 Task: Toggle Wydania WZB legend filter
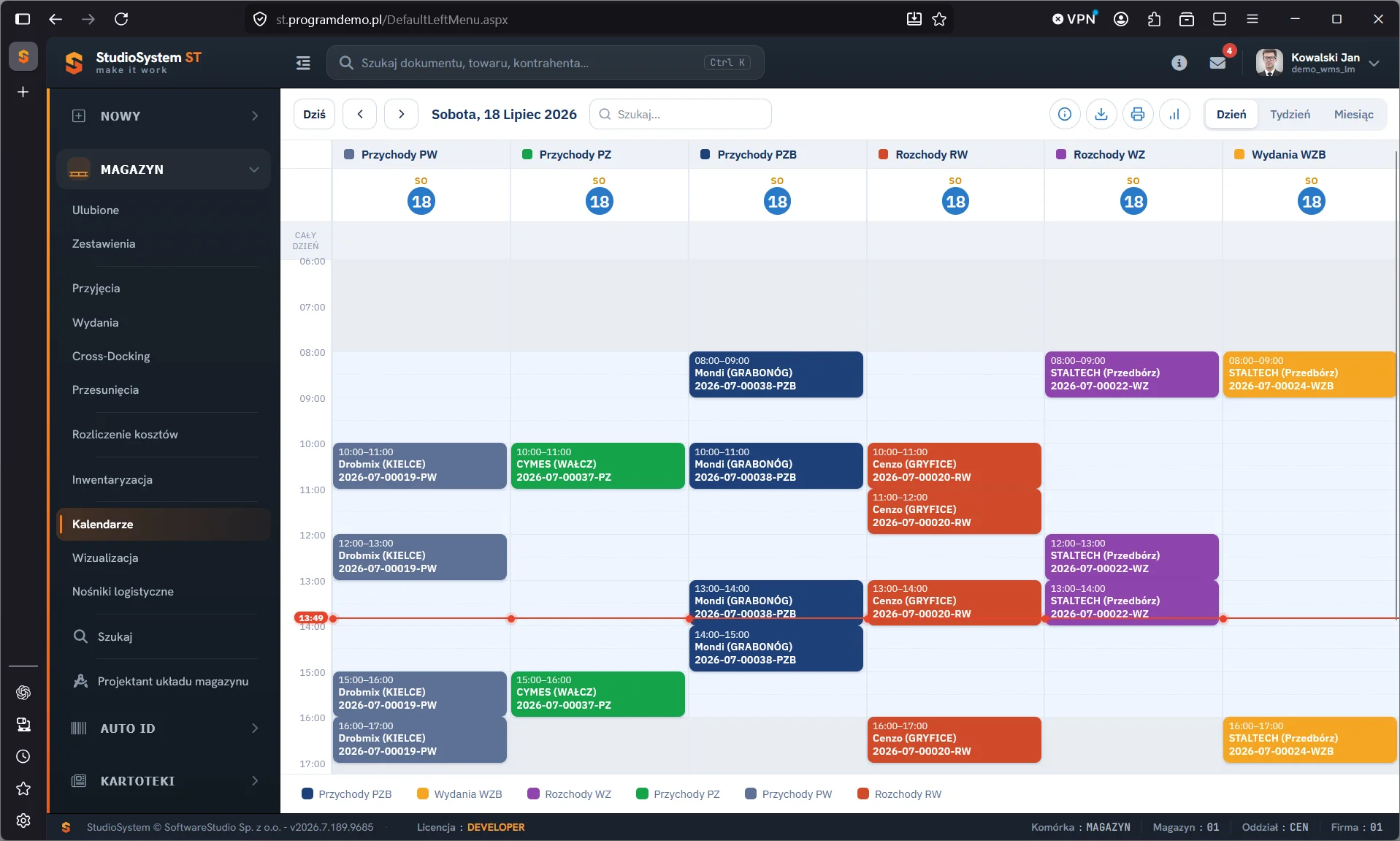[459, 794]
